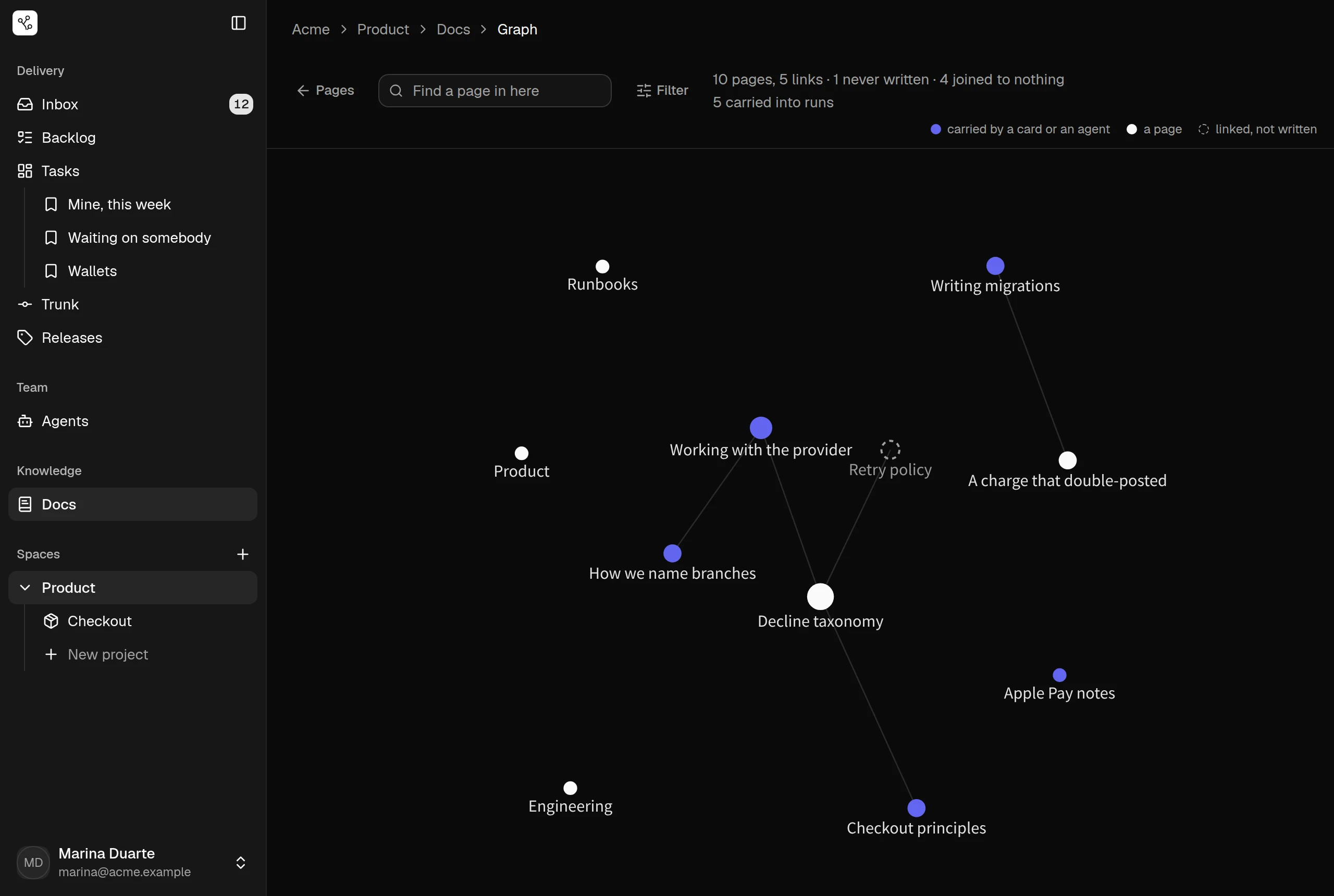Screen dimensions: 1334x896
Task: Click 'Working with the provider' label
Action: click(761, 450)
